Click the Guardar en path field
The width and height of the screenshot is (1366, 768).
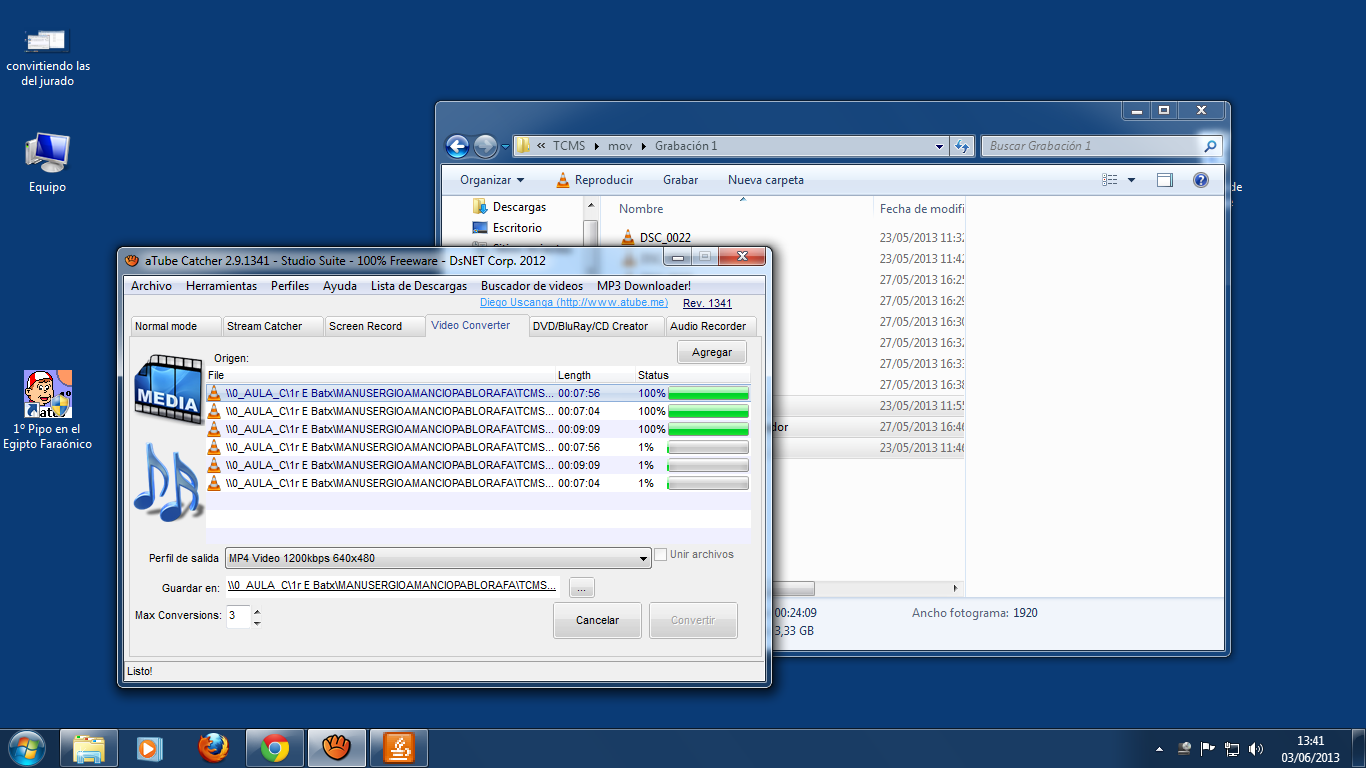pyautogui.click(x=394, y=585)
